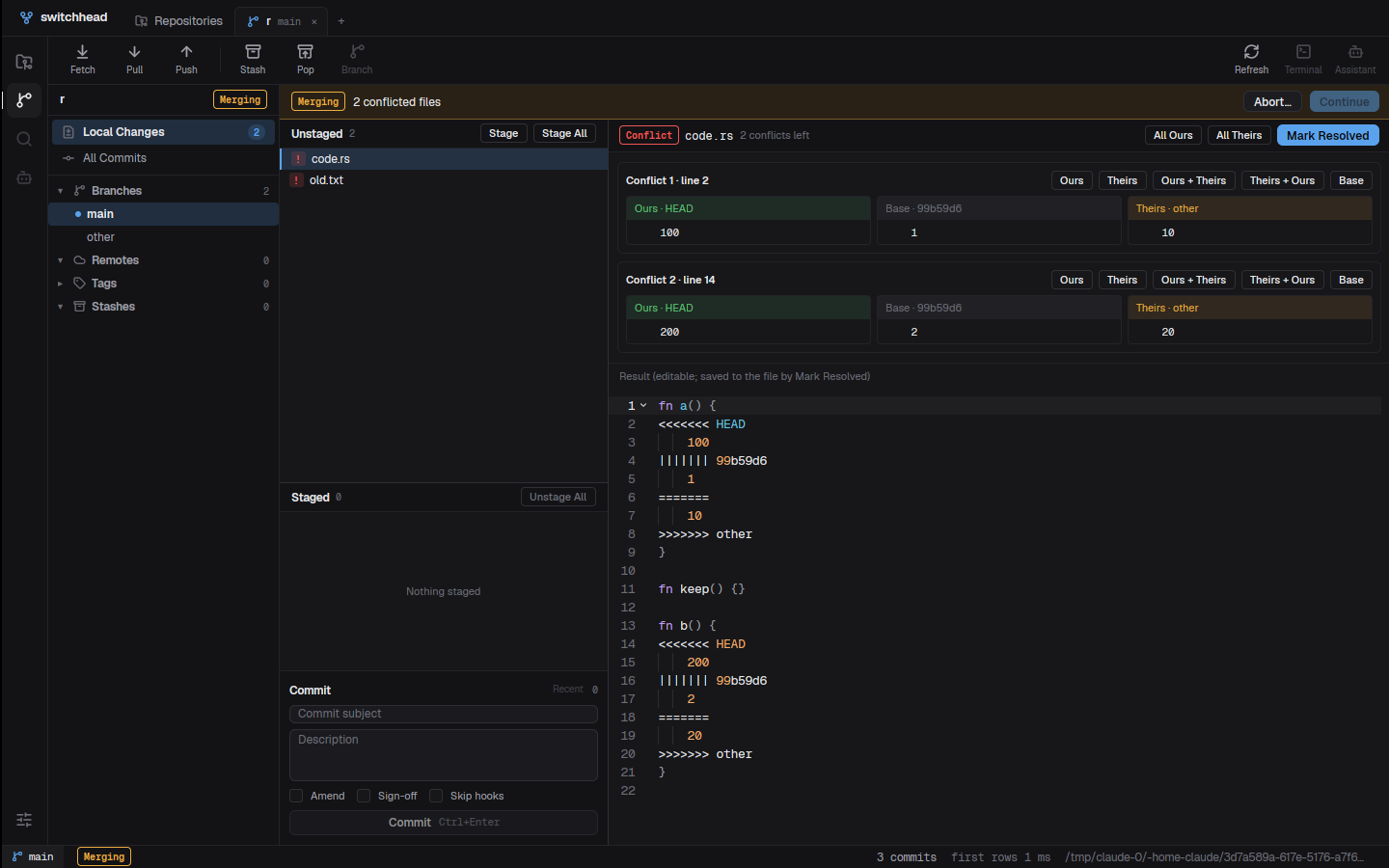Click Abort merge button
The height and width of the screenshot is (868, 1389).
[1272, 101]
